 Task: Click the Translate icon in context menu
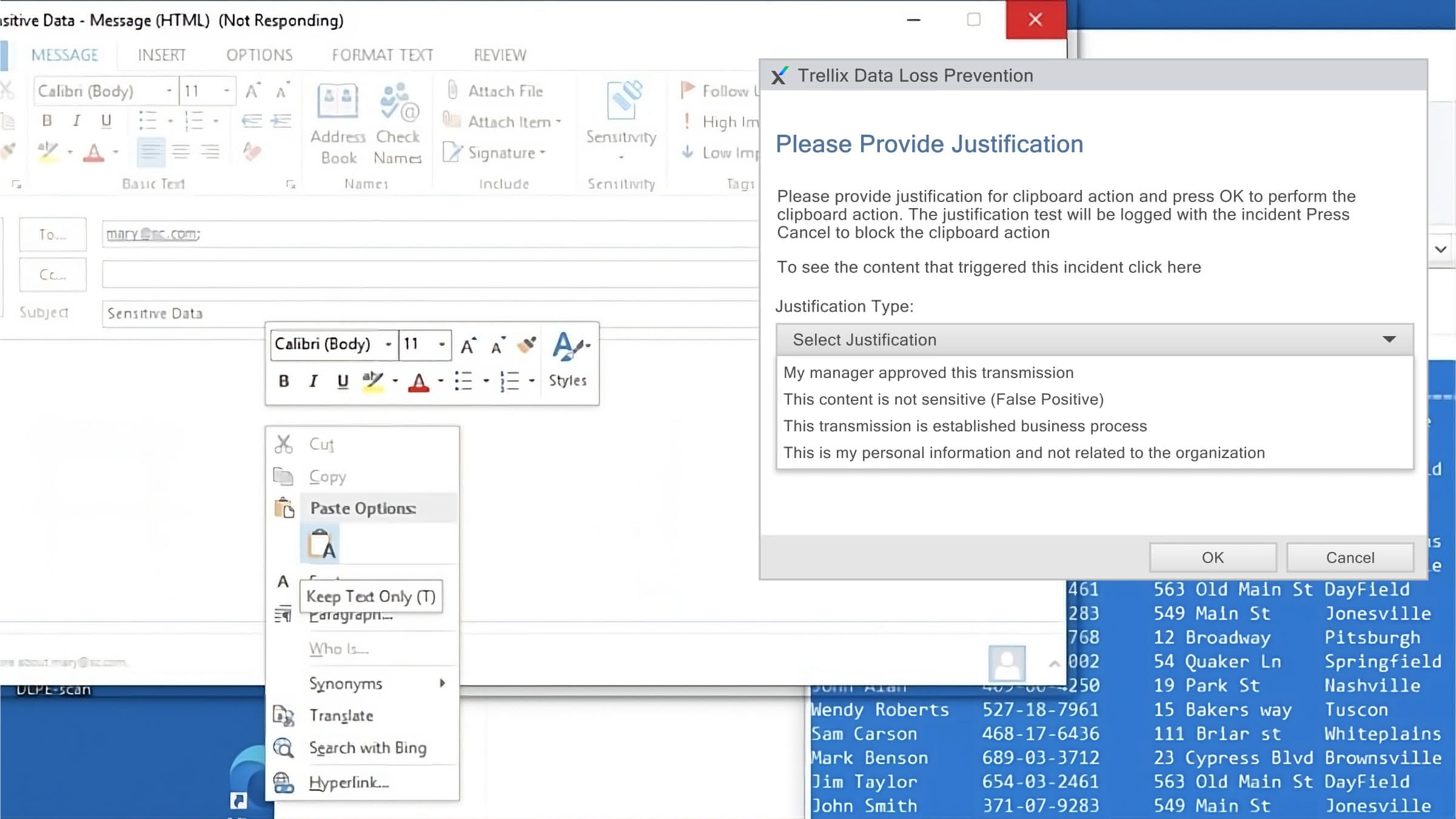(283, 716)
